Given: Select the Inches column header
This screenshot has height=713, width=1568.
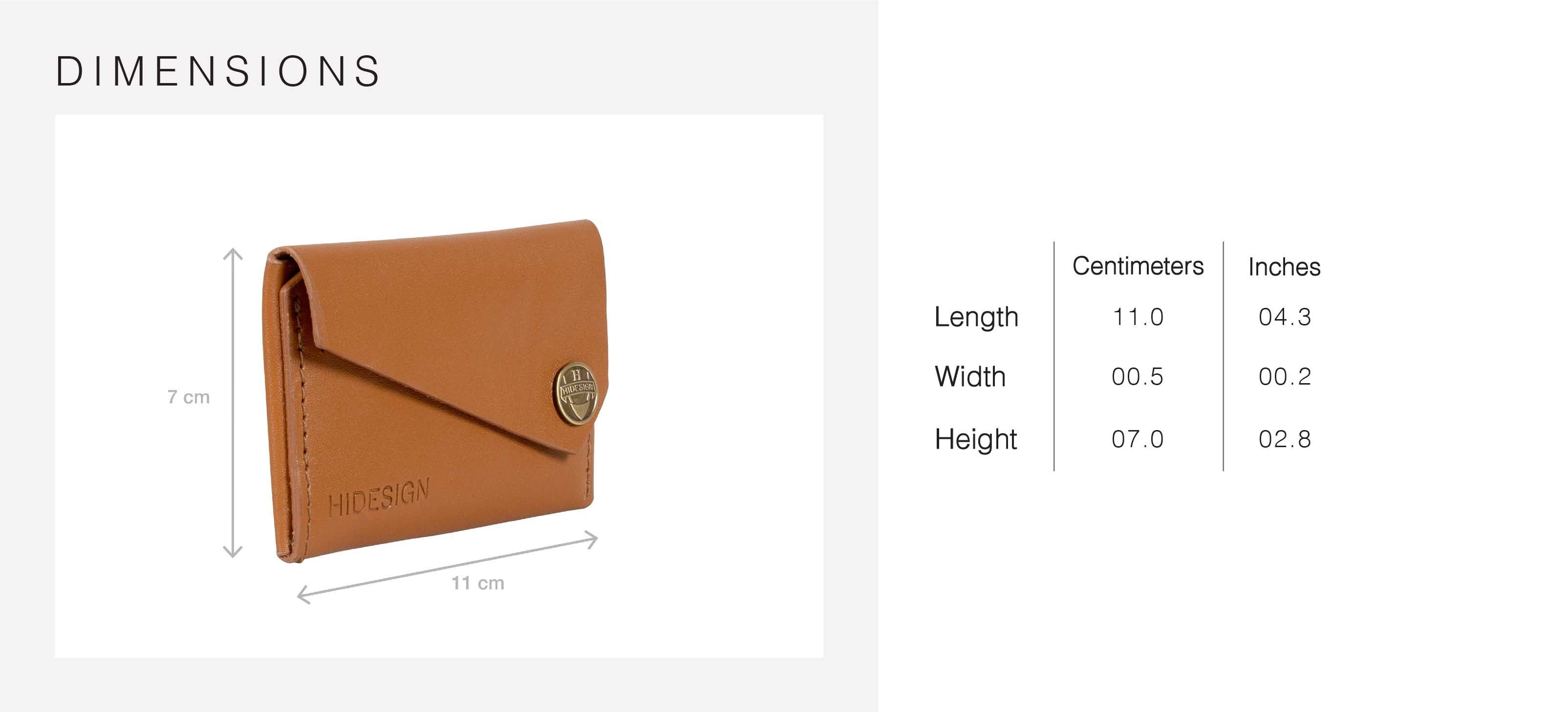Looking at the screenshot, I should click(x=1284, y=267).
